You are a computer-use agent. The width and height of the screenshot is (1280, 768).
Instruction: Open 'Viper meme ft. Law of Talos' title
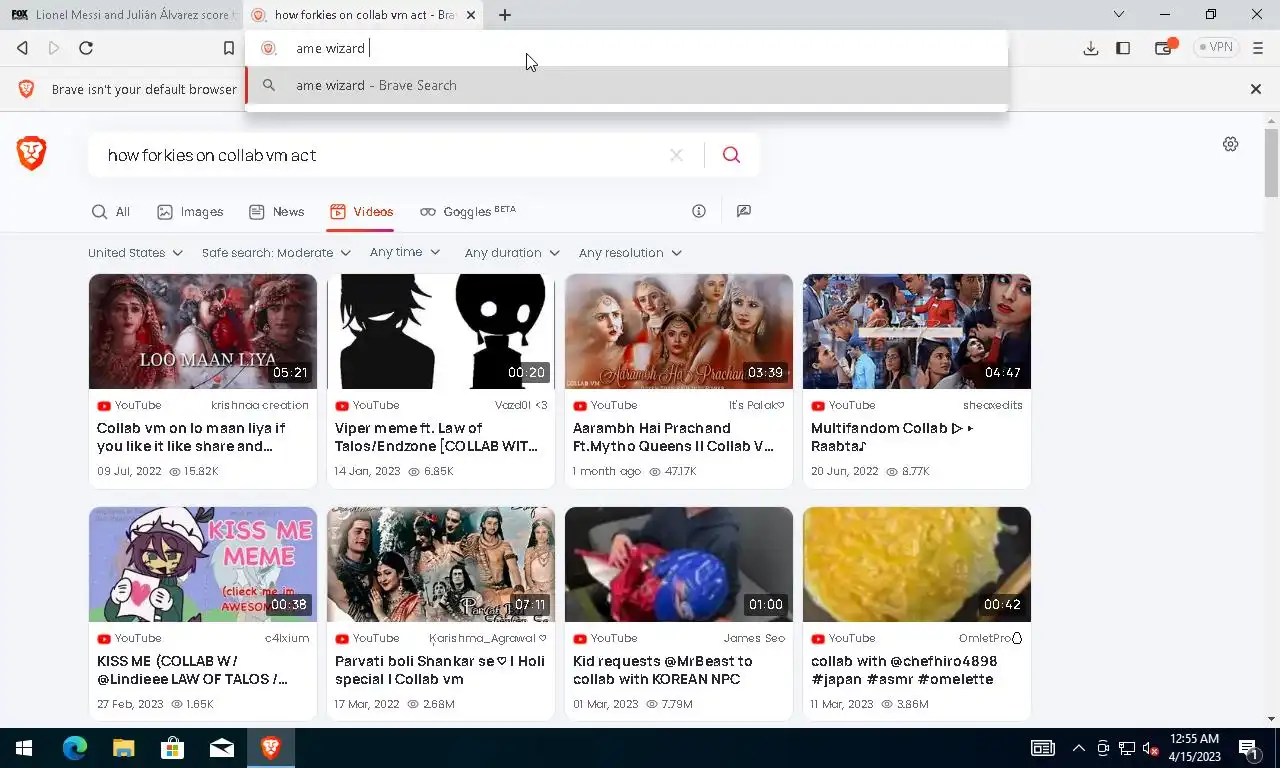point(436,437)
